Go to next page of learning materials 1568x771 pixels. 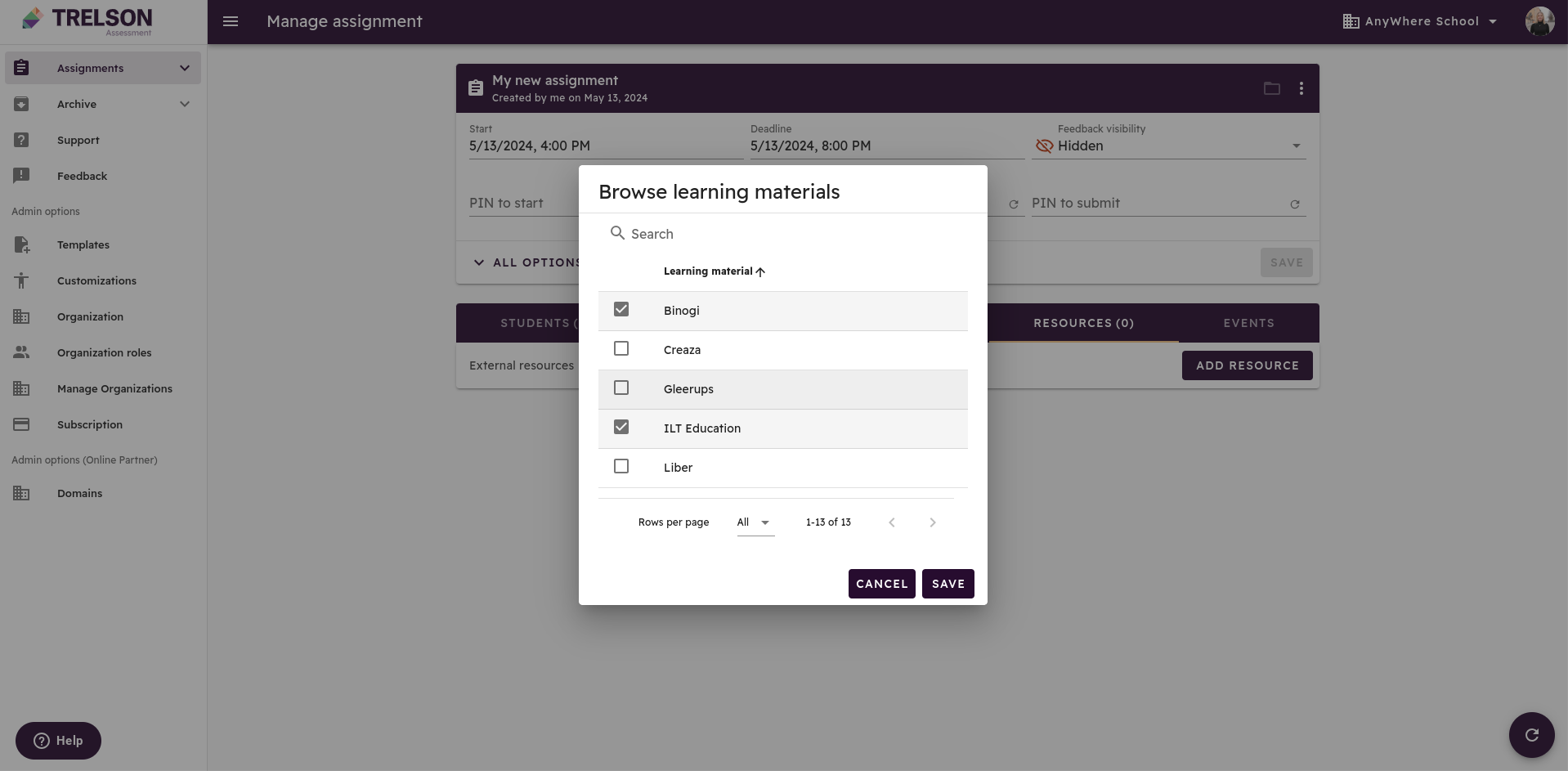[x=933, y=522]
